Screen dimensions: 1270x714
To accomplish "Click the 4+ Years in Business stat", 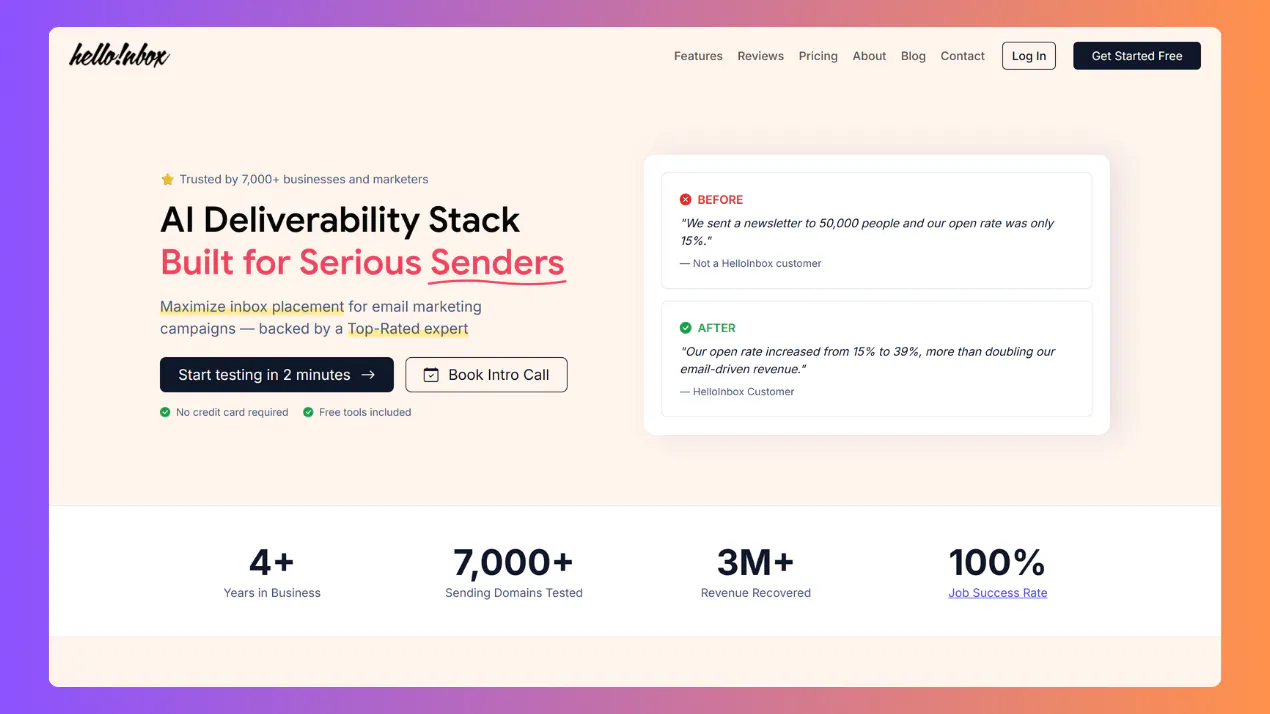I will (272, 572).
